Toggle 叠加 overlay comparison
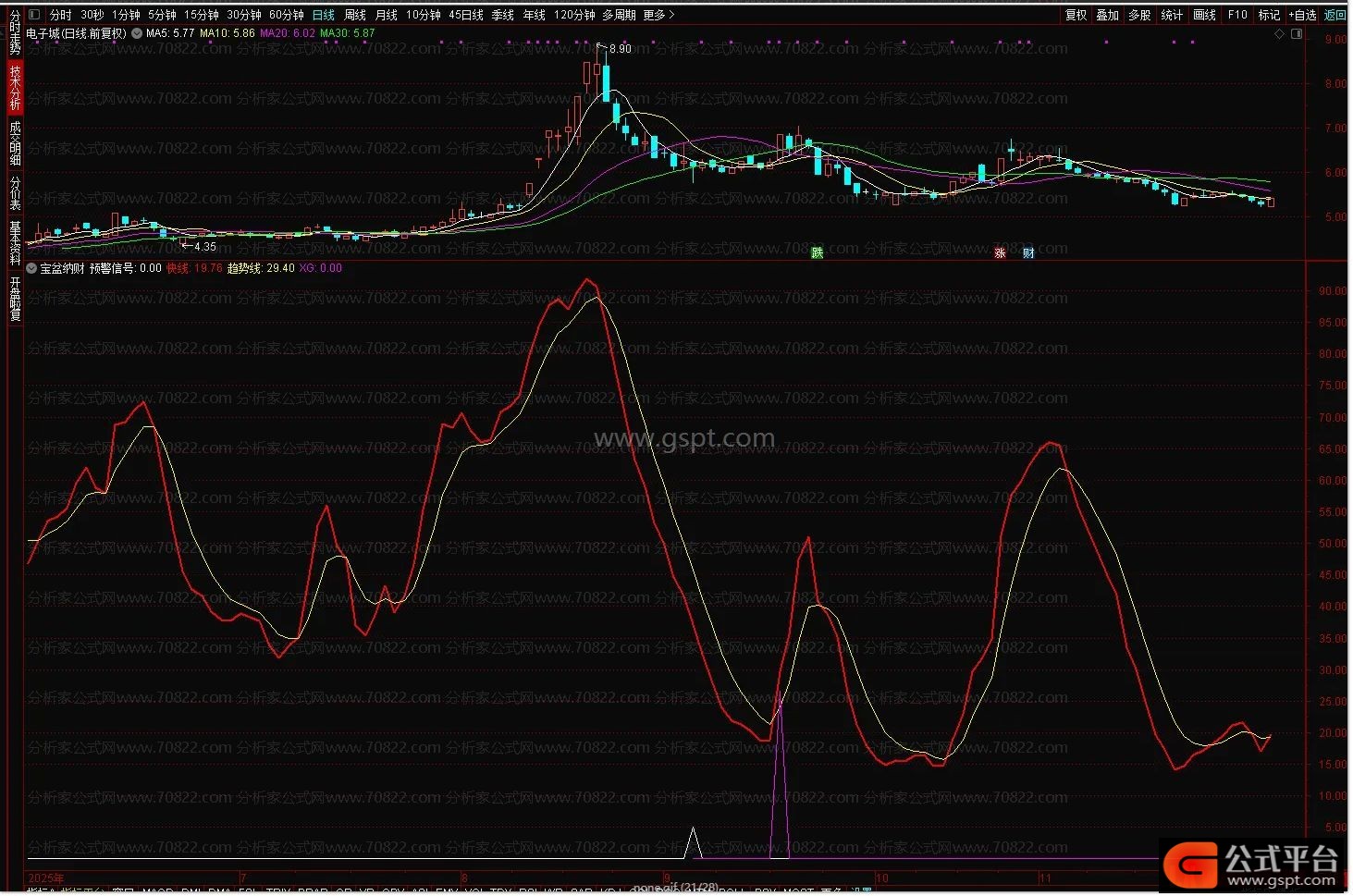 click(1107, 15)
